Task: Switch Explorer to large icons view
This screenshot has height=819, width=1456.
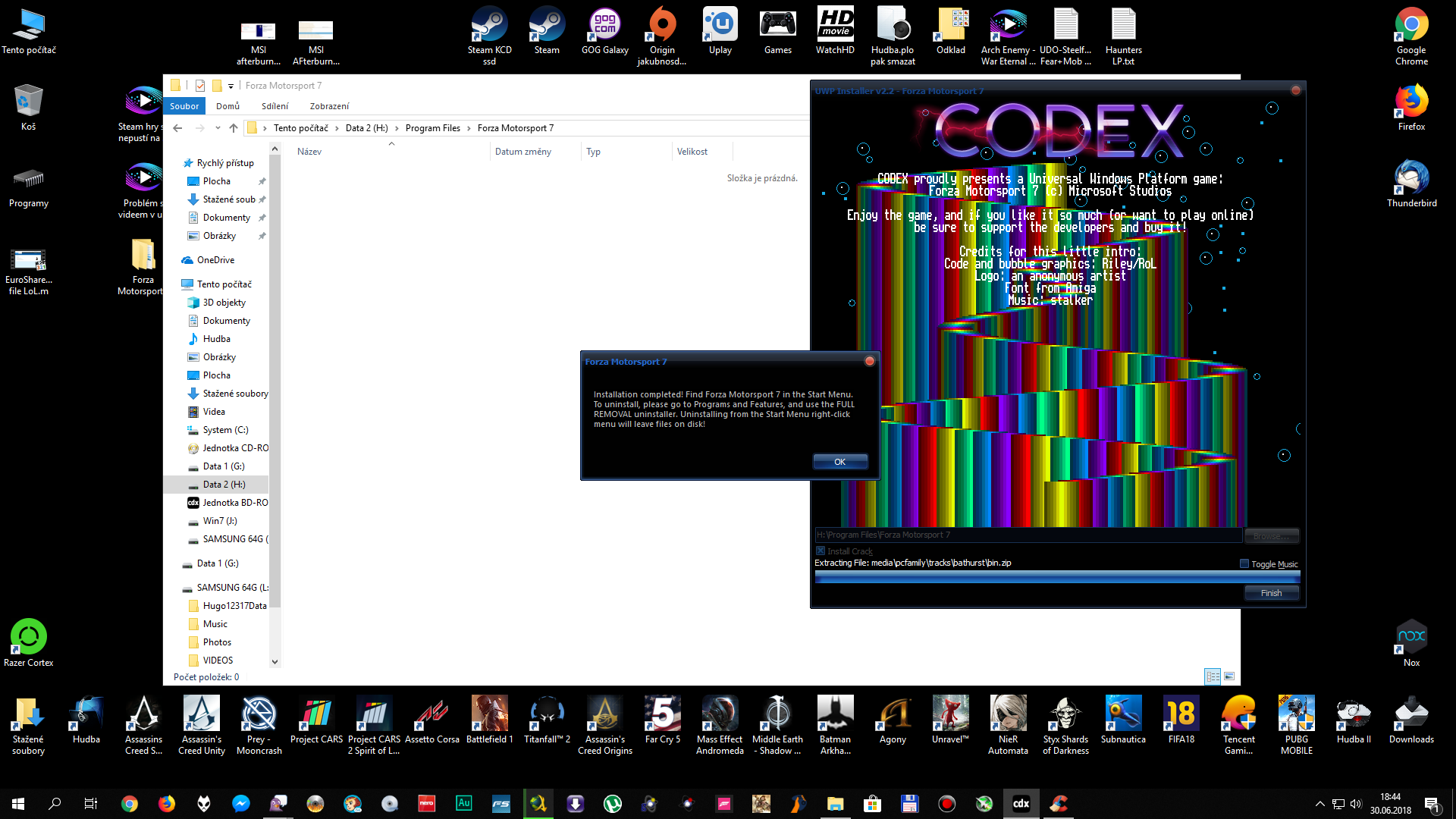Action: 1229,676
